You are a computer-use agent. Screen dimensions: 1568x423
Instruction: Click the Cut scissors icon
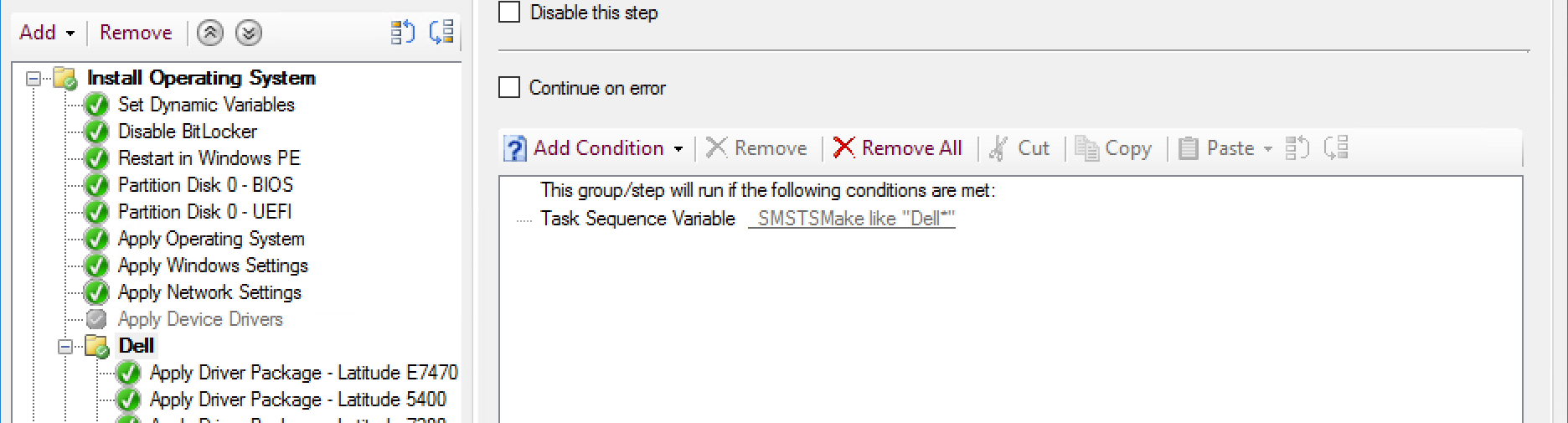click(x=998, y=148)
